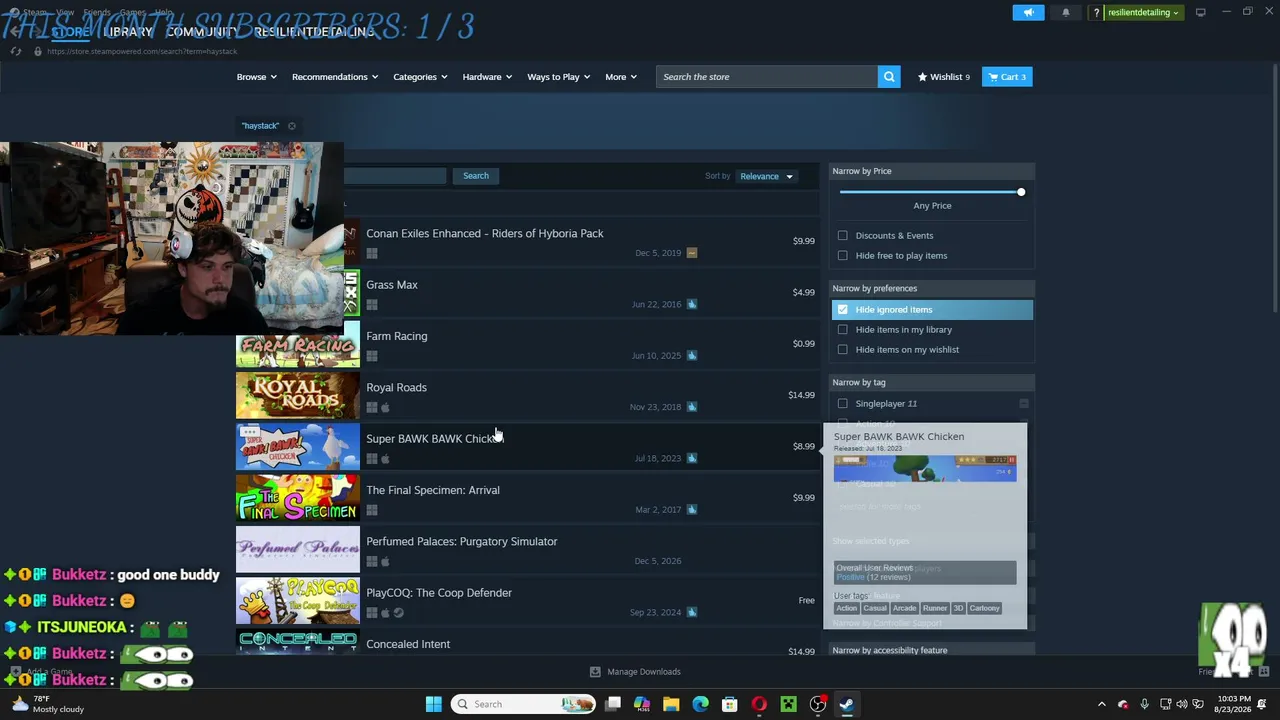The width and height of the screenshot is (1280, 720).
Task: Check the Singleplayer tag filter
Action: click(843, 404)
